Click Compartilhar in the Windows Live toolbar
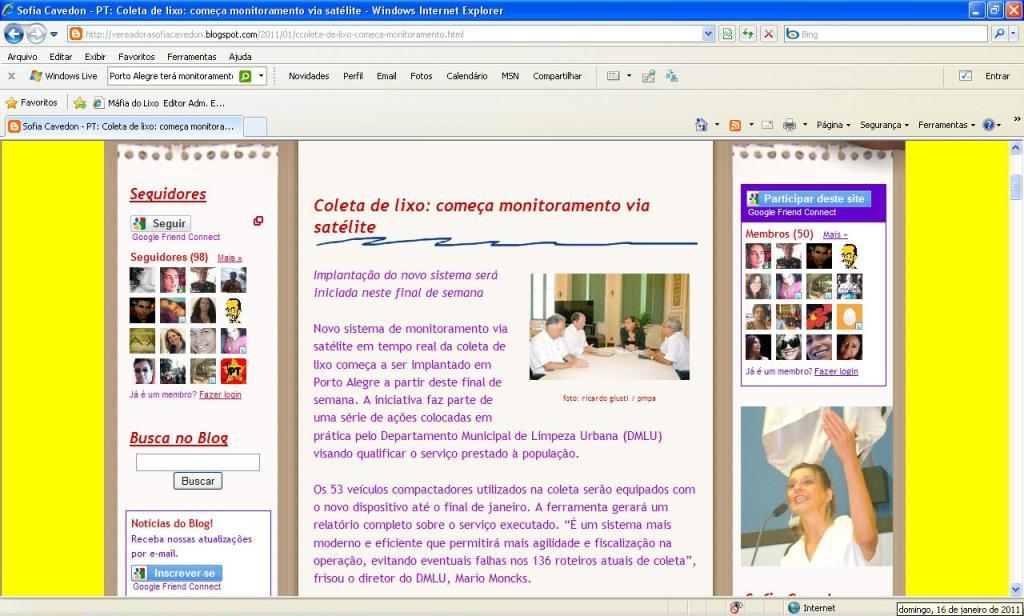 point(557,76)
